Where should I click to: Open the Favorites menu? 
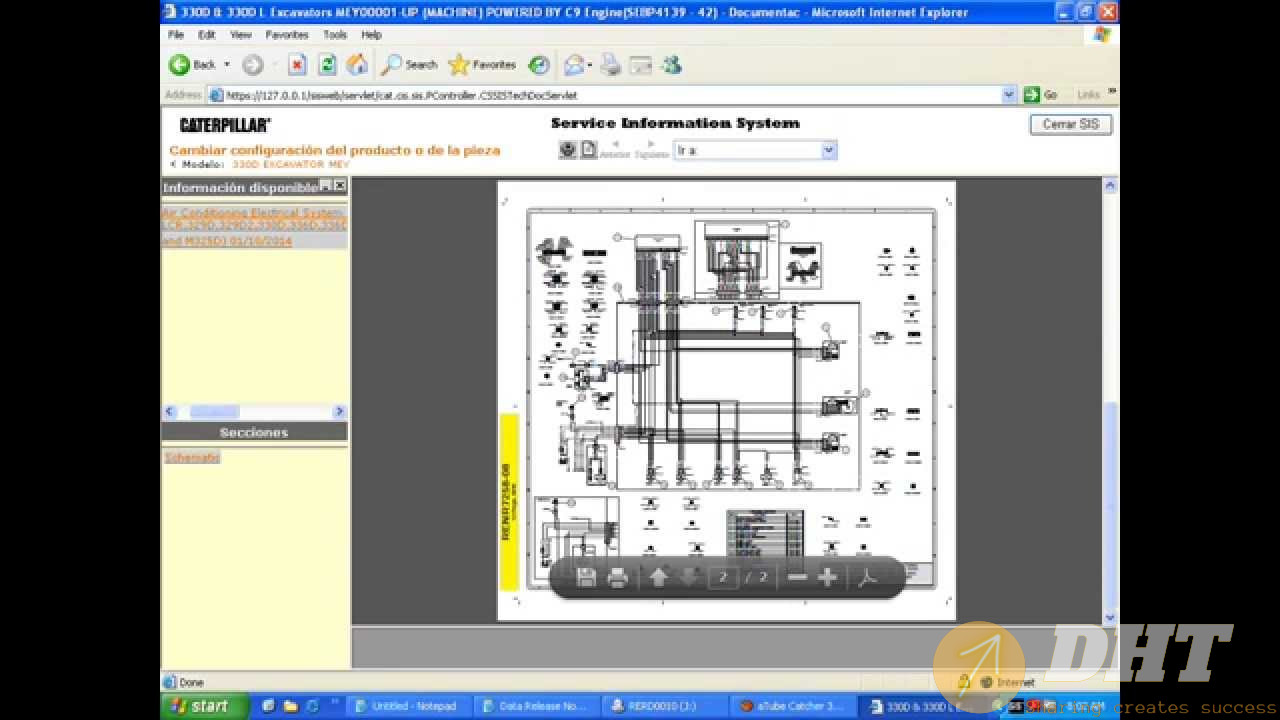coord(286,34)
